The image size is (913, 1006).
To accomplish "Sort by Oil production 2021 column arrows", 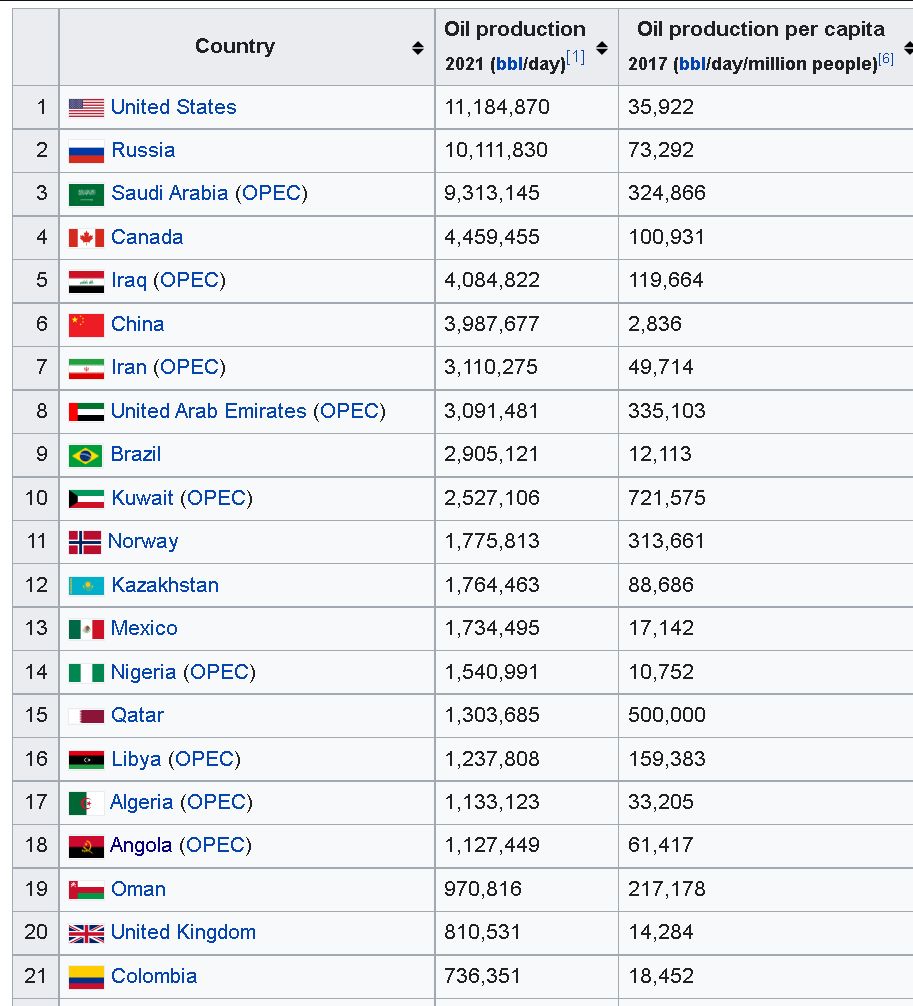I will (601, 48).
